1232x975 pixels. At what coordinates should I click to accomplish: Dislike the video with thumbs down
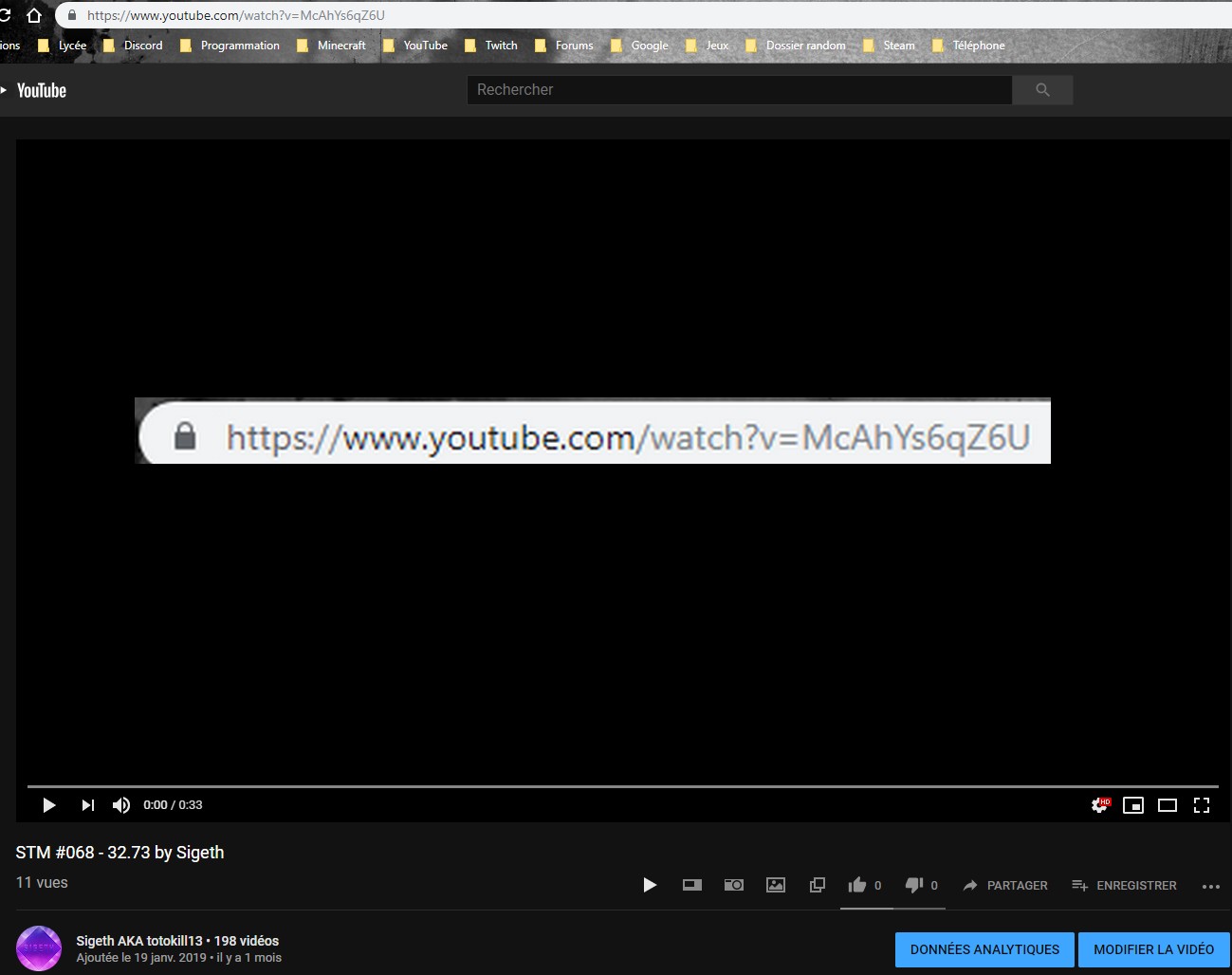(x=914, y=885)
